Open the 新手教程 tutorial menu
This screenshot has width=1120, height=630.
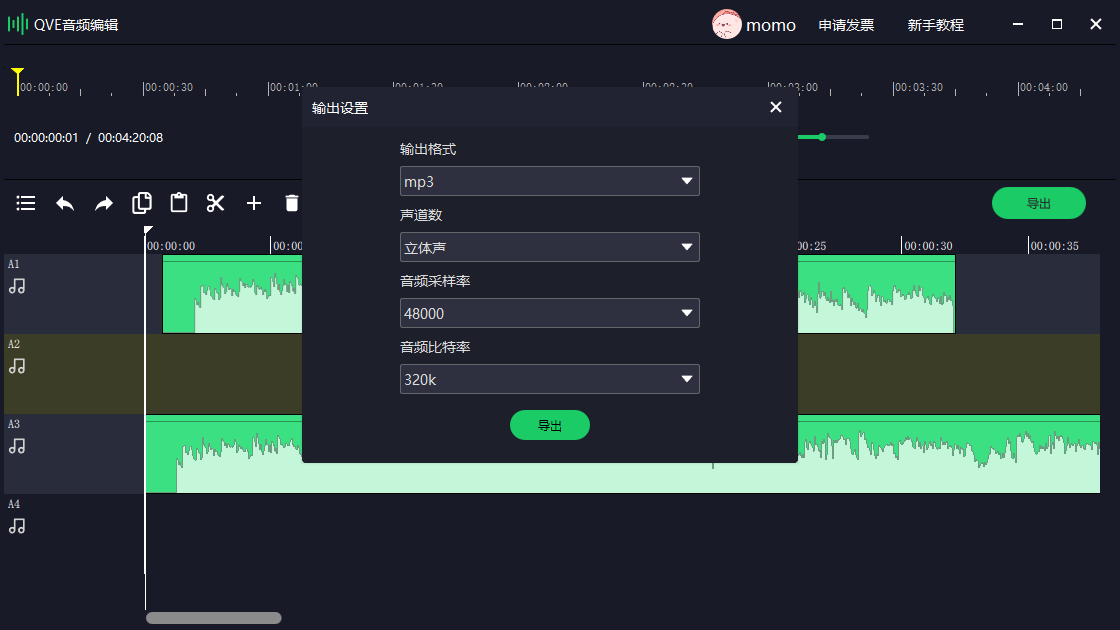pyautogui.click(x=935, y=25)
